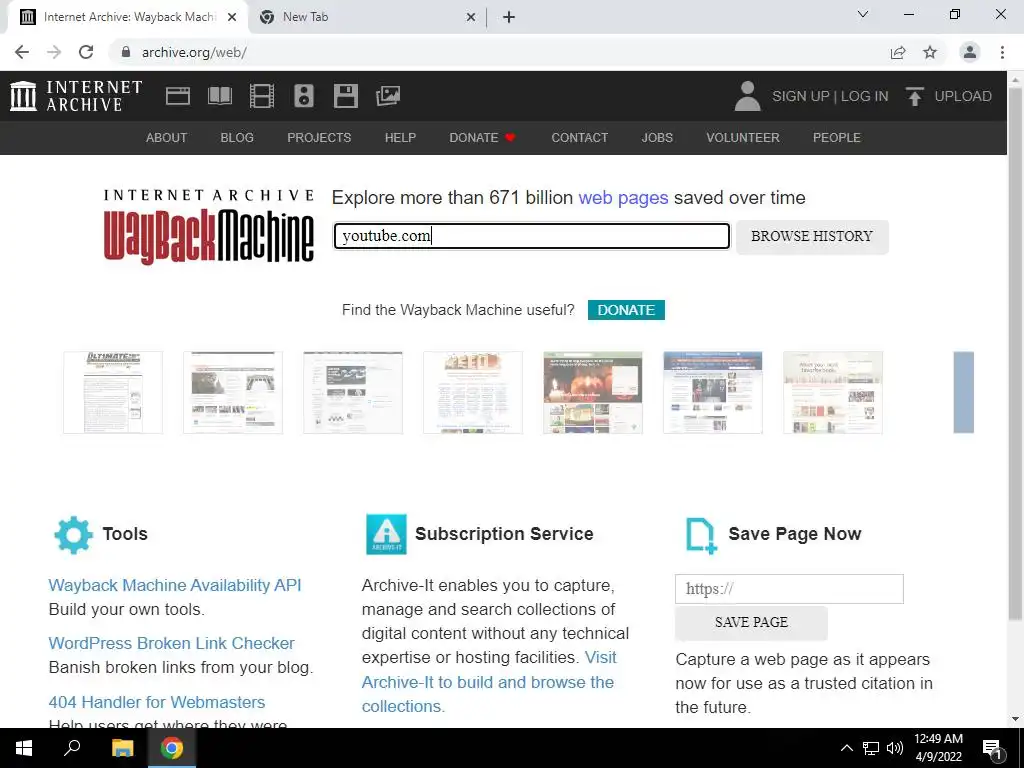Viewport: 1024px width, 768px height.
Task: Click the Save Page Now document icon
Action: (701, 536)
